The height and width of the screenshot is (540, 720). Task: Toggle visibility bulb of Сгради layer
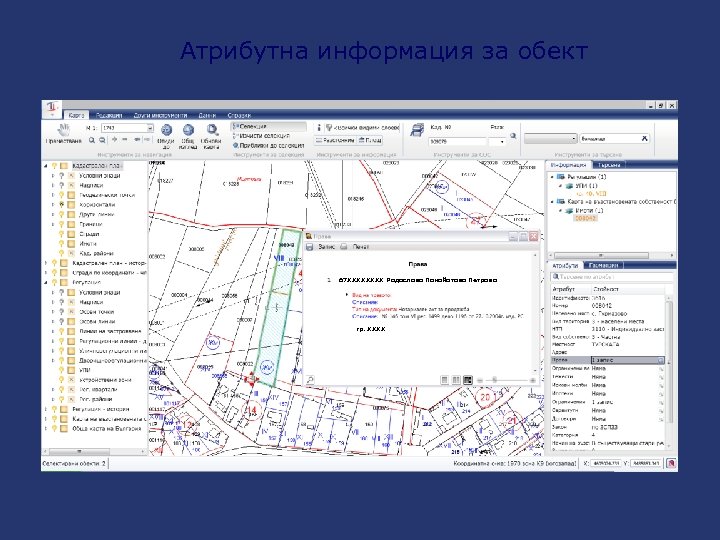[x=62, y=234]
